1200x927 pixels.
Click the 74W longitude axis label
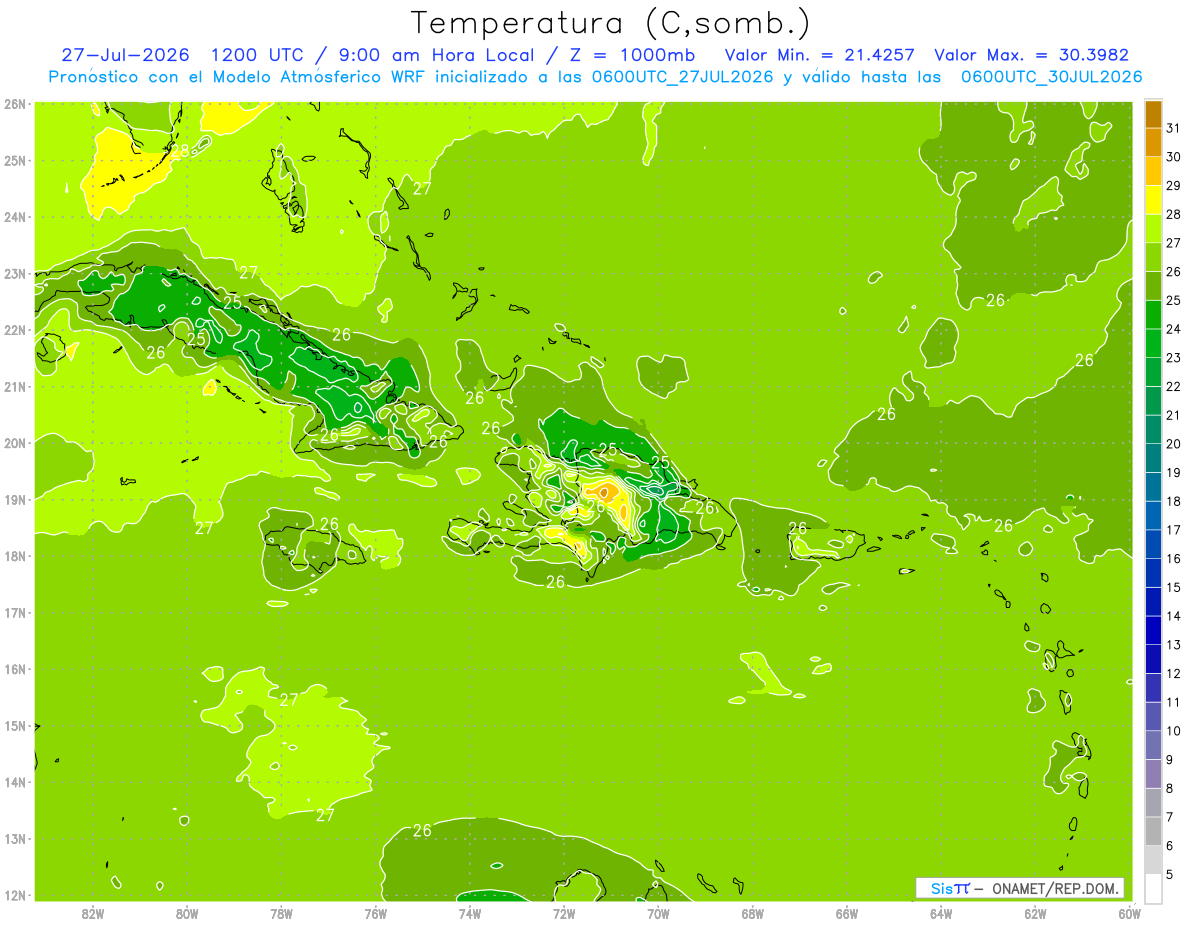470,913
